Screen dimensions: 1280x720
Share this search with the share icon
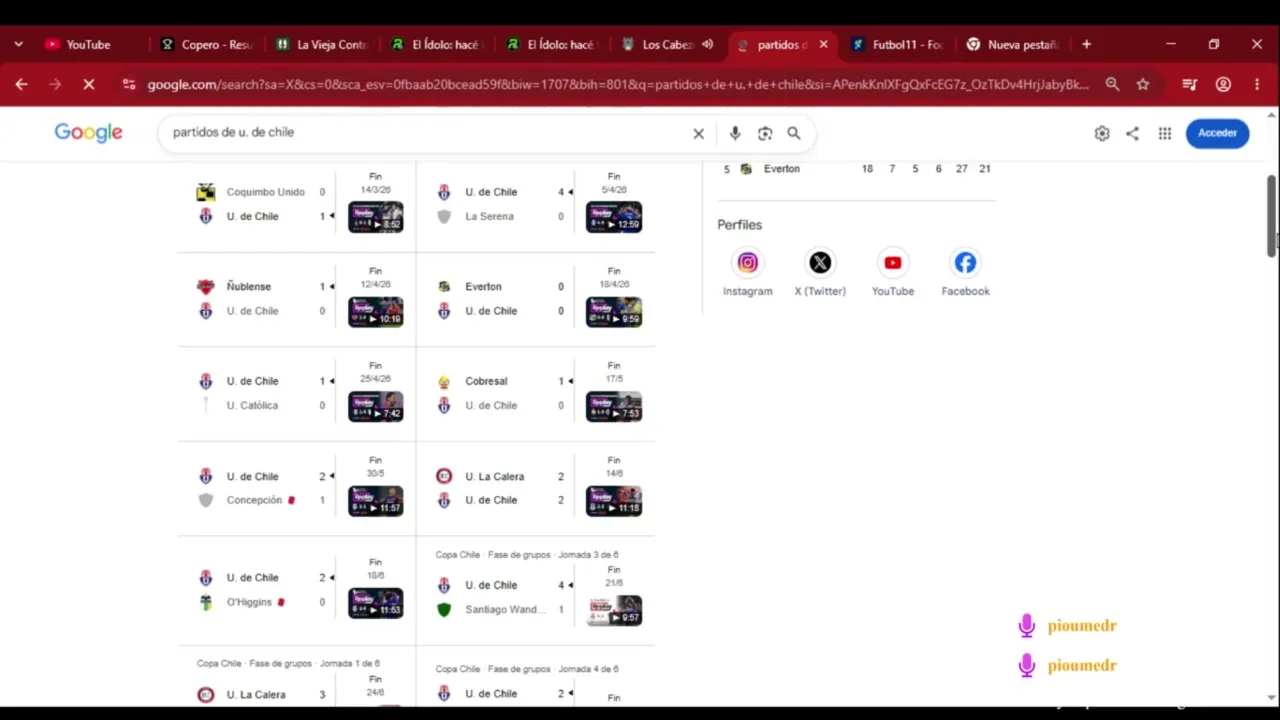[1132, 133]
